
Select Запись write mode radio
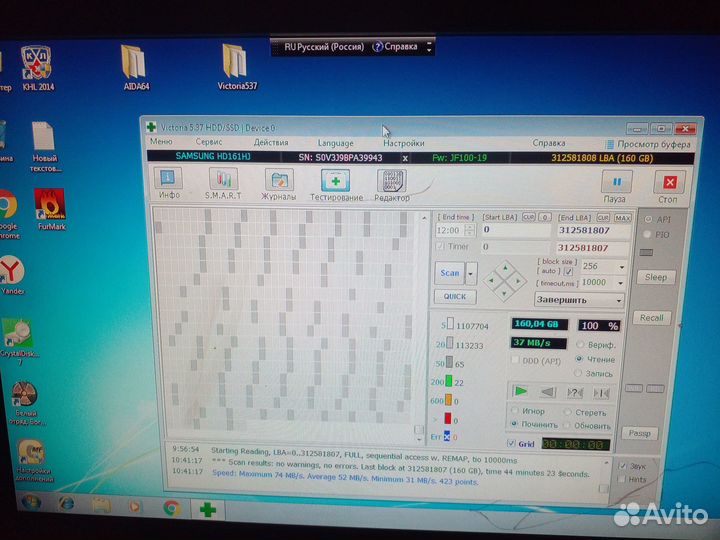tap(578, 373)
